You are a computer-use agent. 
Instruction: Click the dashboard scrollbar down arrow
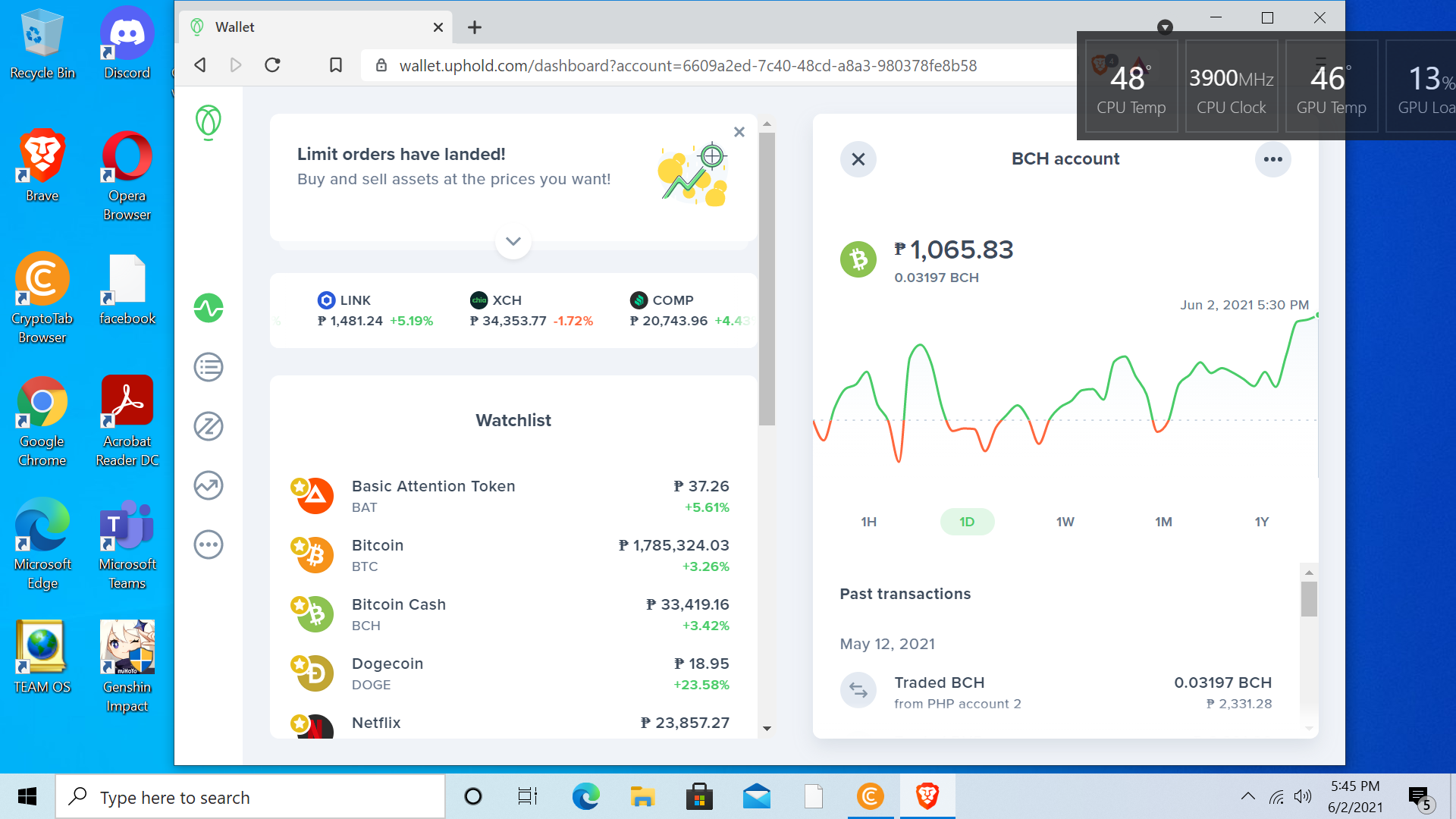pos(767,729)
